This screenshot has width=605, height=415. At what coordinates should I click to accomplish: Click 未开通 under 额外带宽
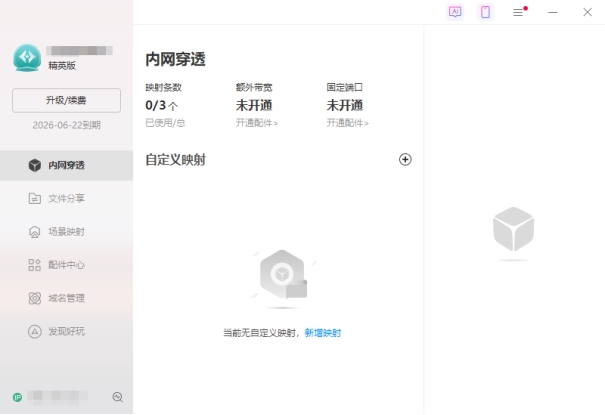254,105
